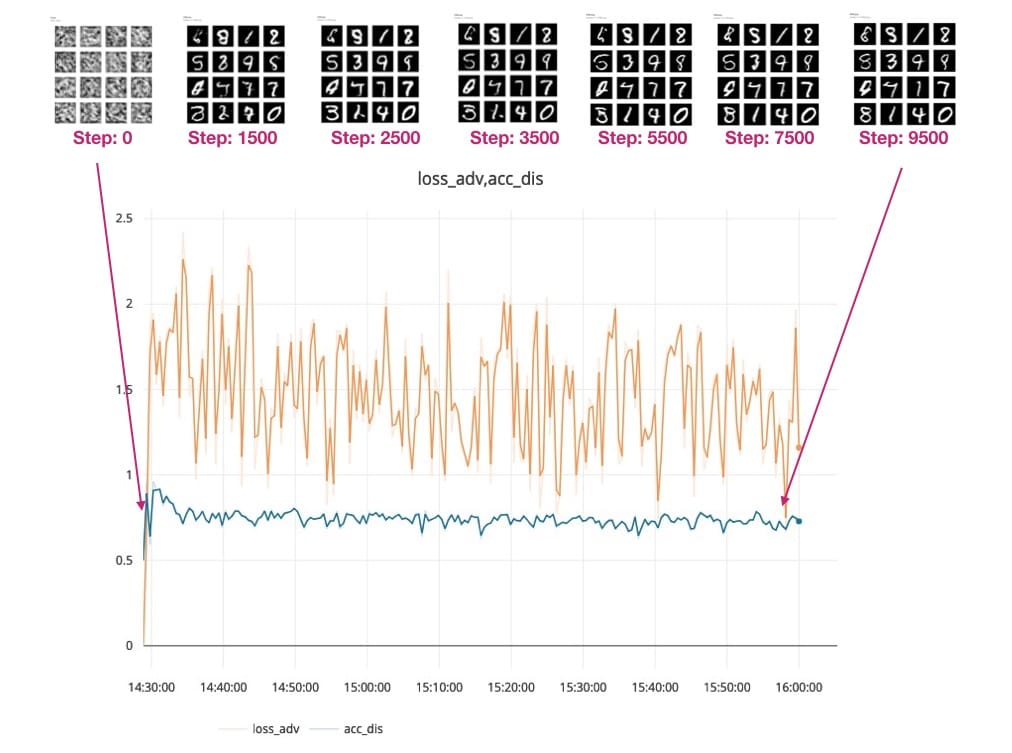Click the 'Step: 9500' text label
1012x753 pixels.
(904, 138)
